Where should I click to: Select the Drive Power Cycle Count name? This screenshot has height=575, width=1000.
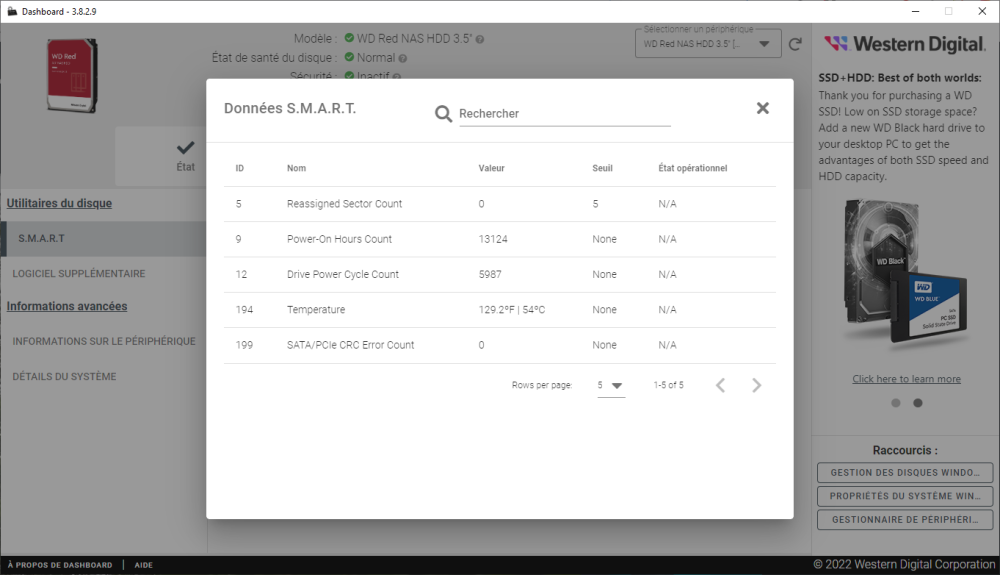pyautogui.click(x=342, y=274)
